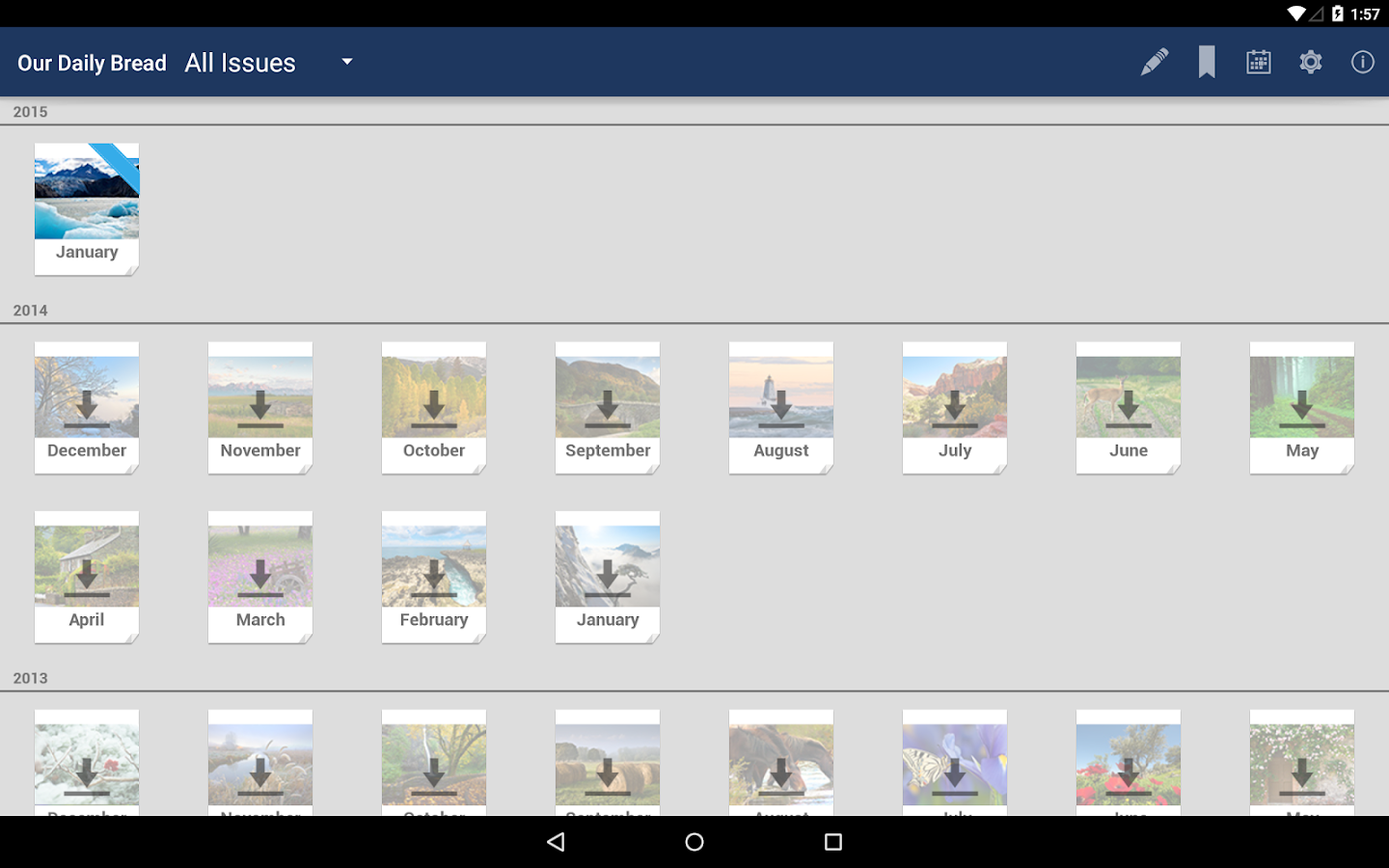Open the notes pencil icon
This screenshot has height=868, width=1389.
click(x=1155, y=63)
